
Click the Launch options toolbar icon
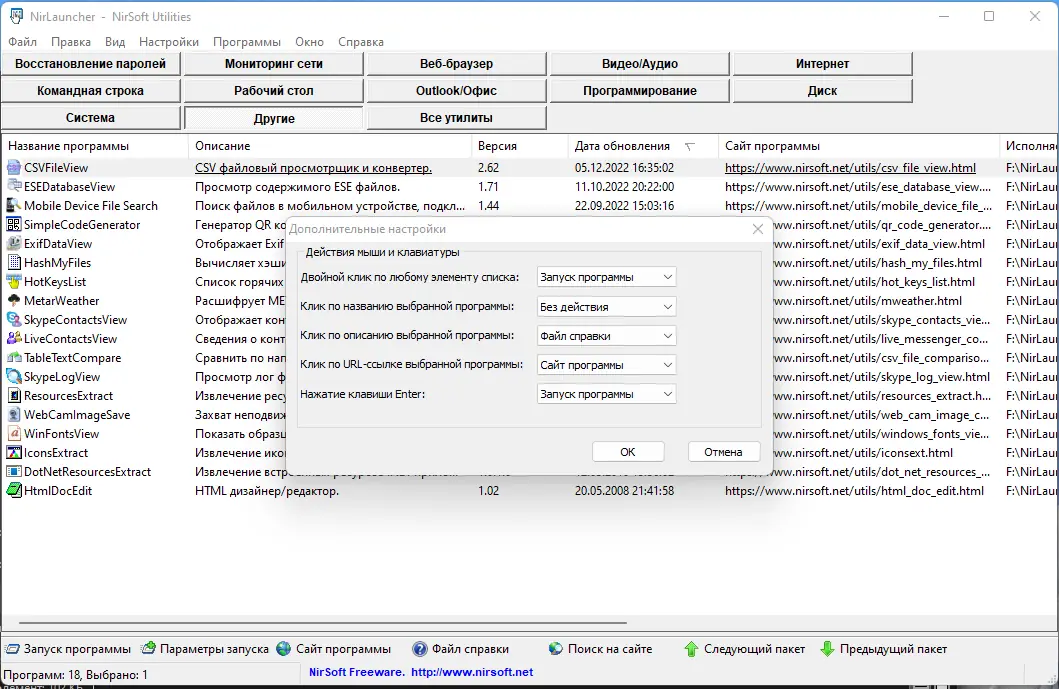point(148,649)
